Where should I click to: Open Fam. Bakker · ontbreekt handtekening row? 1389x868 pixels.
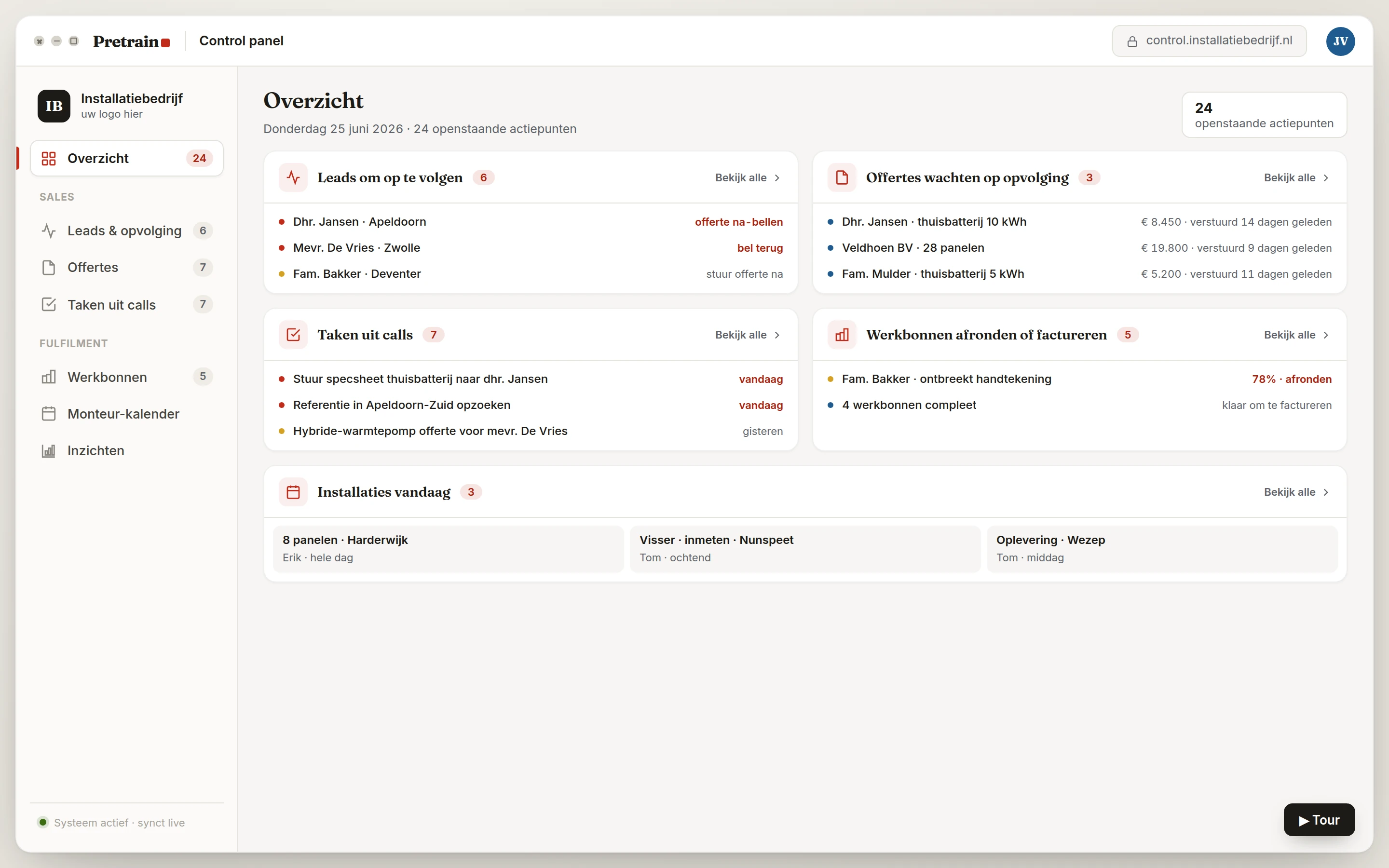(x=1080, y=379)
